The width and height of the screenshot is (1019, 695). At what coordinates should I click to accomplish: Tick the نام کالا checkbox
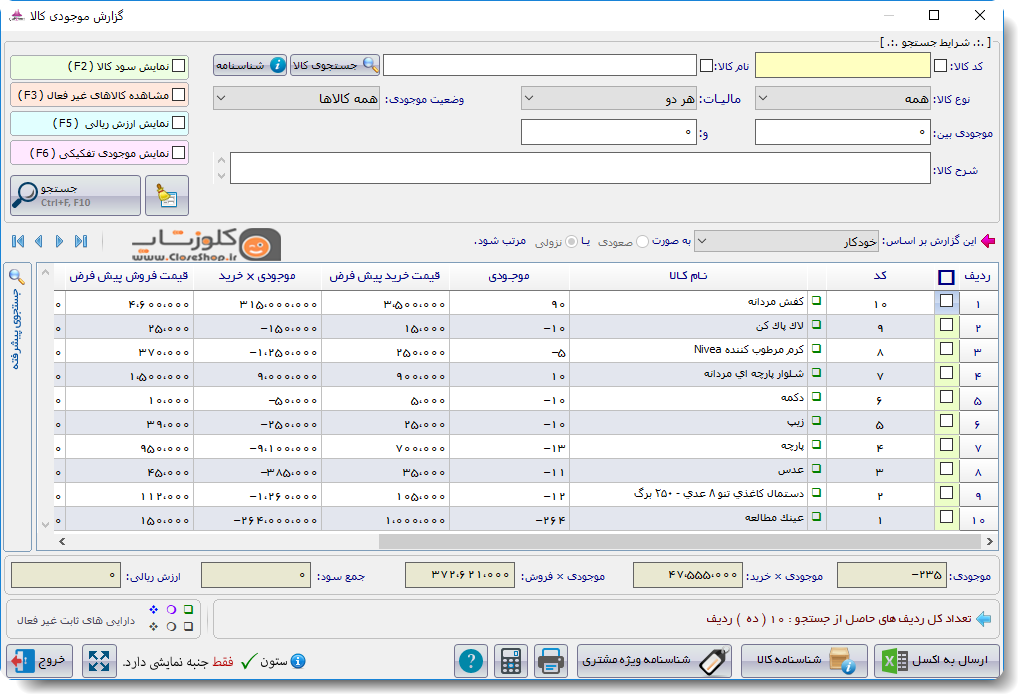(x=706, y=66)
